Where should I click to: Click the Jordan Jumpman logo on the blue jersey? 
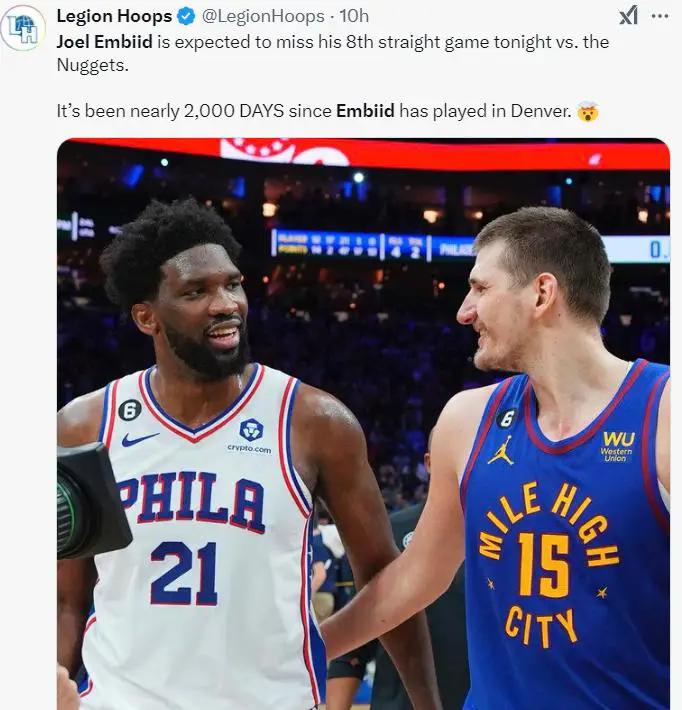tap(501, 451)
